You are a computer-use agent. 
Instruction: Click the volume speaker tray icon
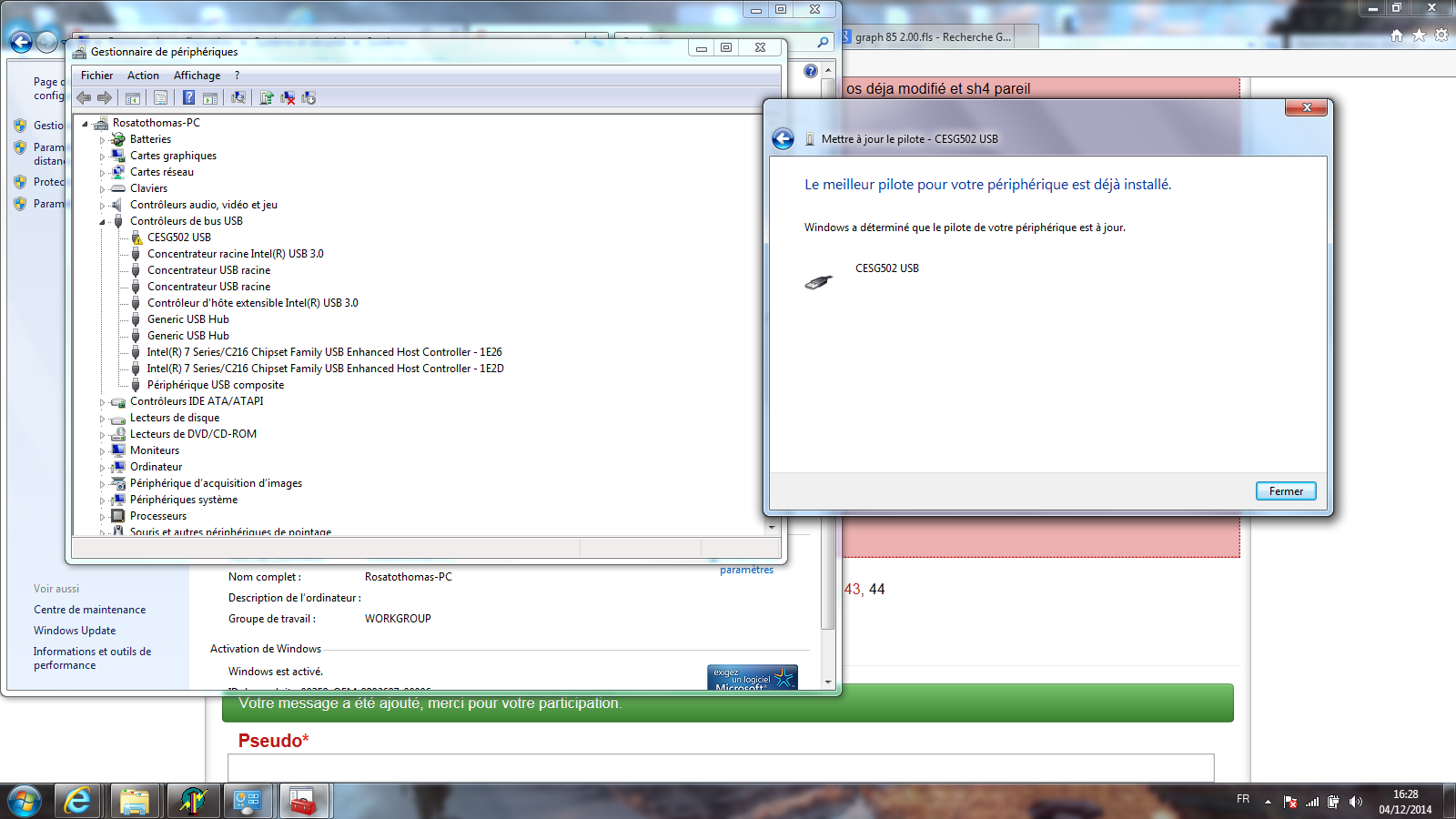point(1355,802)
